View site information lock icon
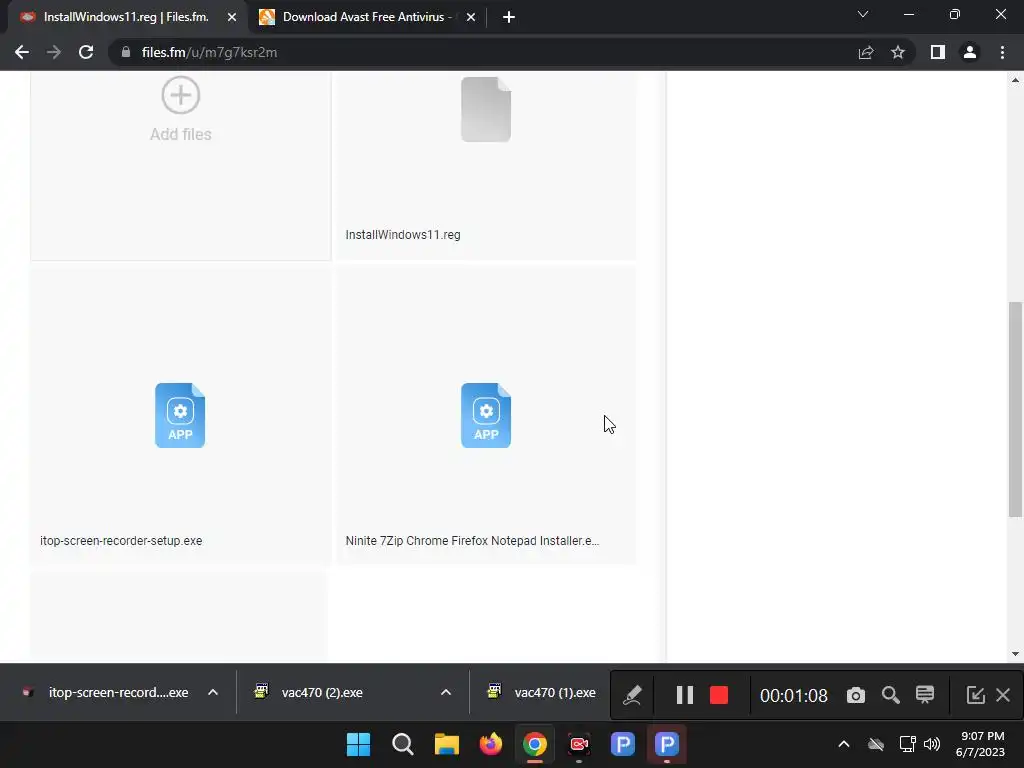1024x768 pixels. point(126,52)
